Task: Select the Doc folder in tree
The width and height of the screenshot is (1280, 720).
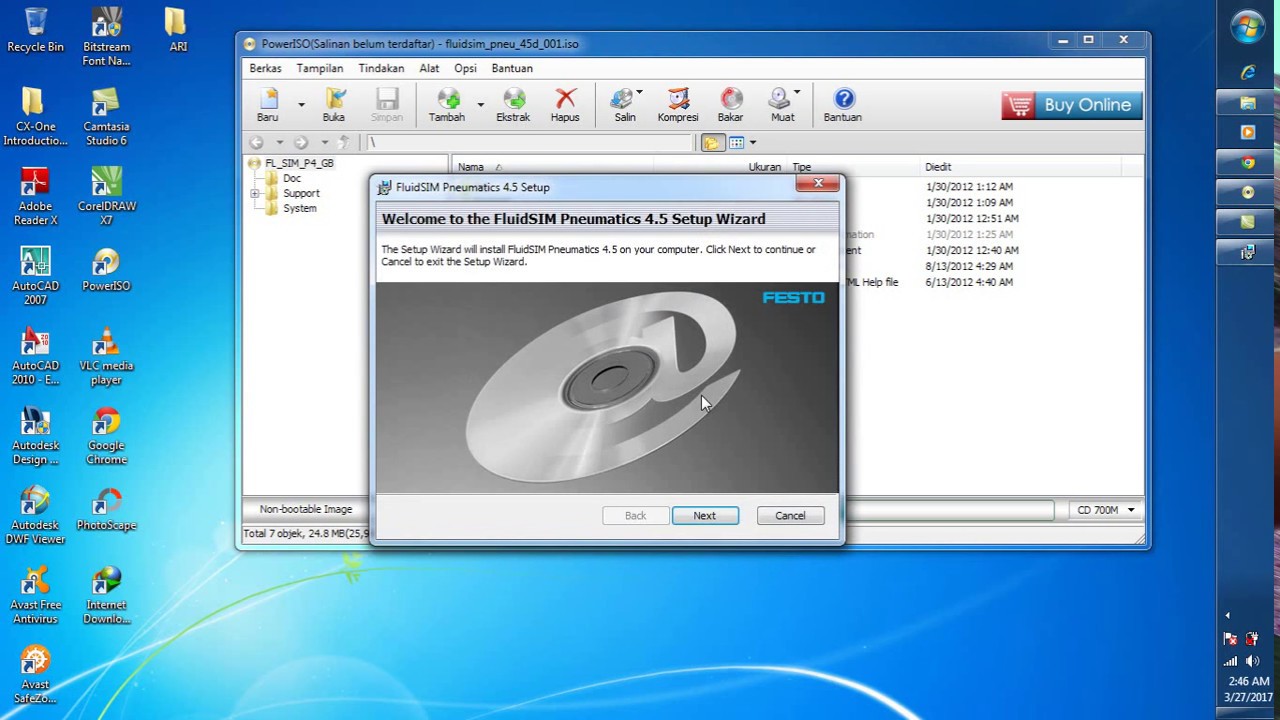Action: (x=291, y=178)
